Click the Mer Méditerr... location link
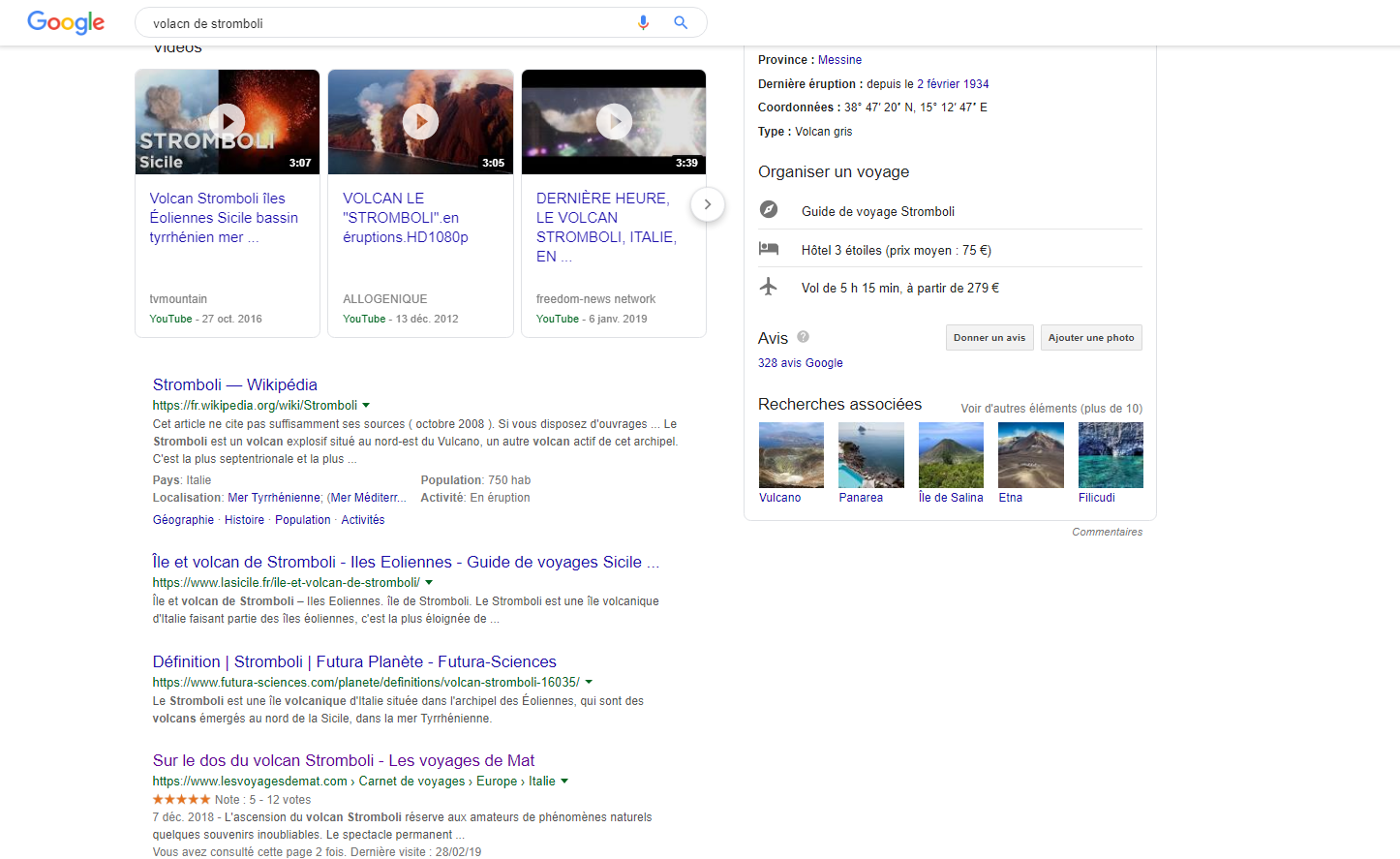The height and width of the screenshot is (859, 1400). point(369,498)
